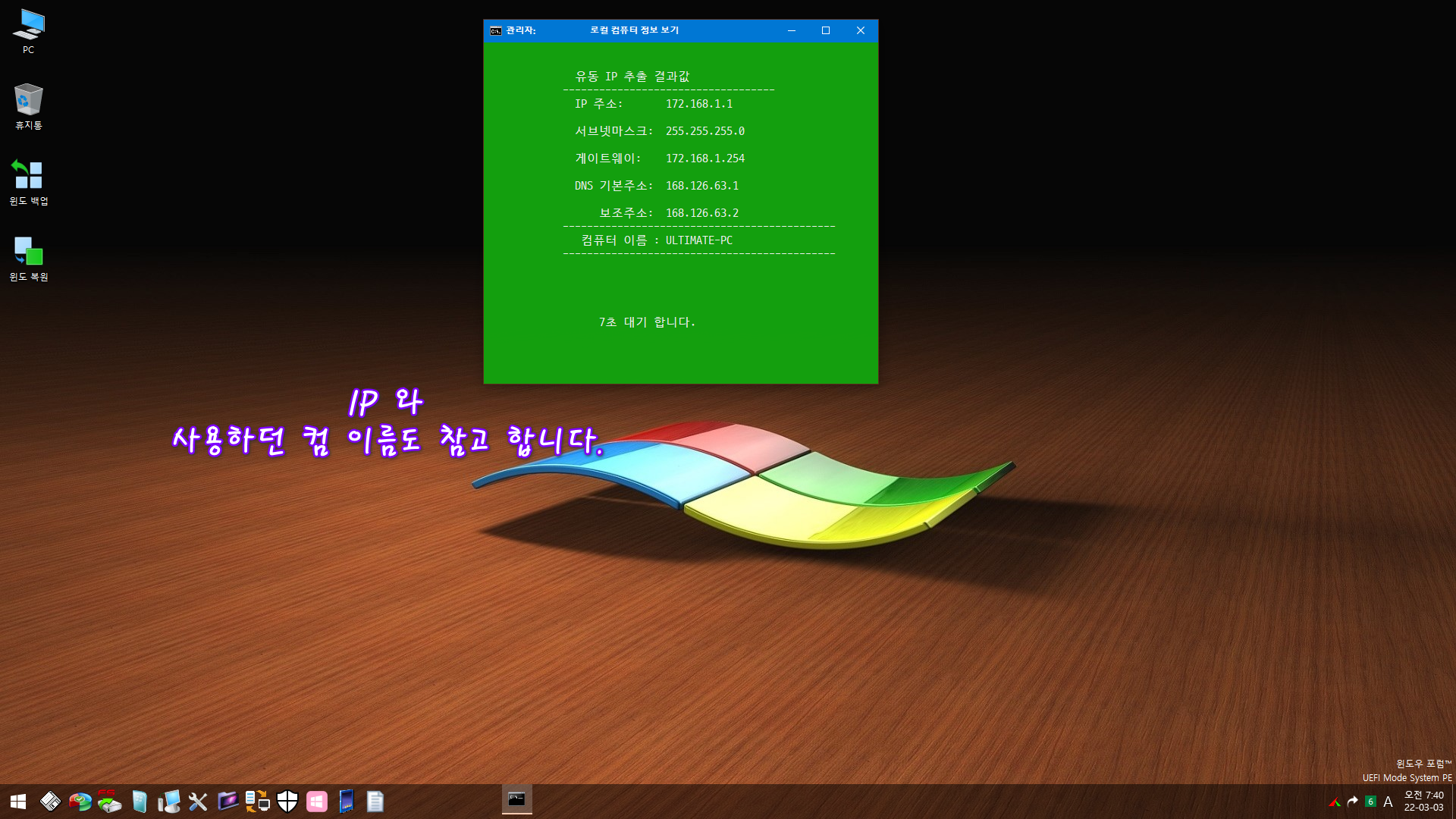Image resolution: width=1456 pixels, height=819 pixels.
Task: Click the green number 6 tray icon
Action: coord(1370,802)
